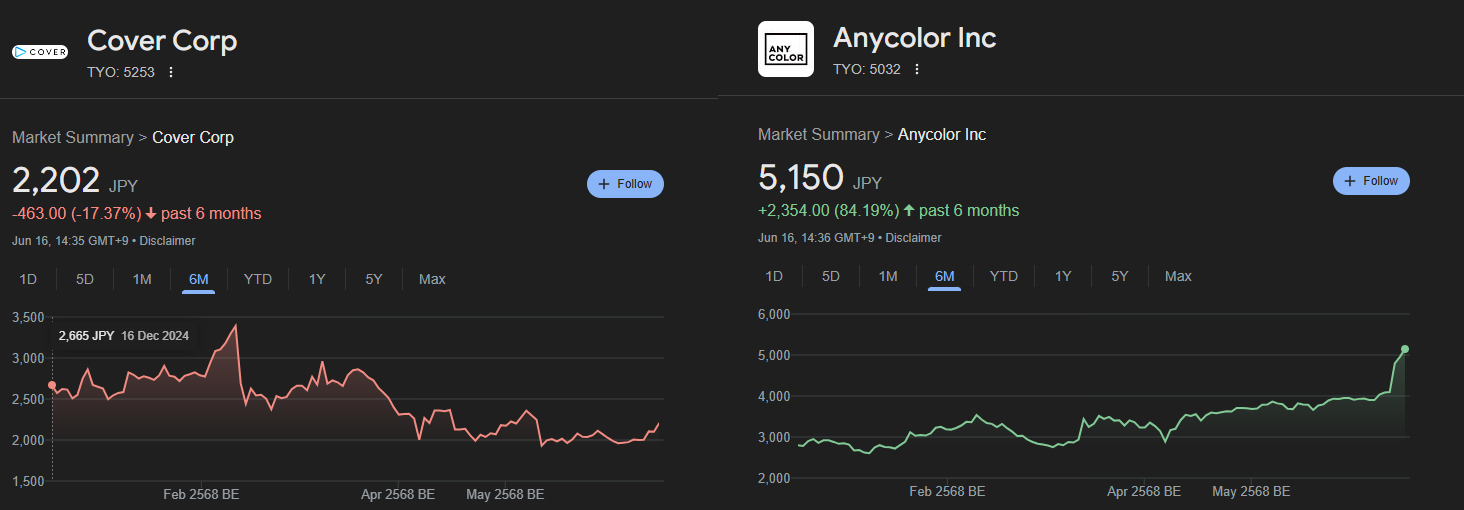Click May 2568 BE label on Anycolor chart
Screen dimensions: 1464x510
[x=1251, y=491]
